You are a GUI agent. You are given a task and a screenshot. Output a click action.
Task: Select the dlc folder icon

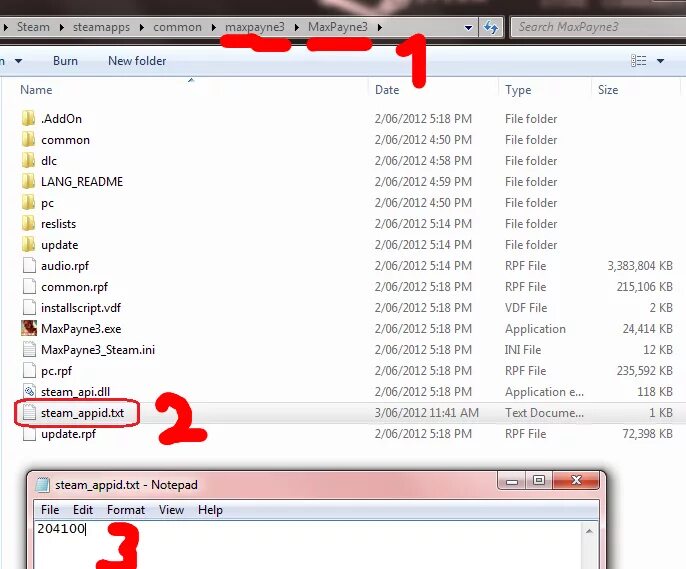click(28, 161)
